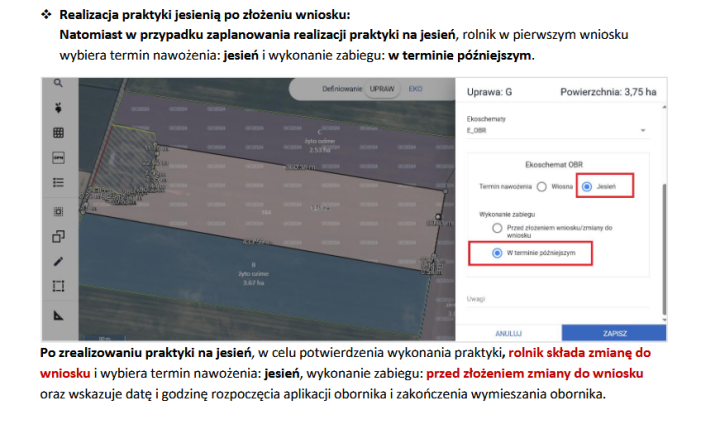Image resolution: width=720 pixels, height=444 pixels.
Task: Select the angle measure tool
Action: 58,314
